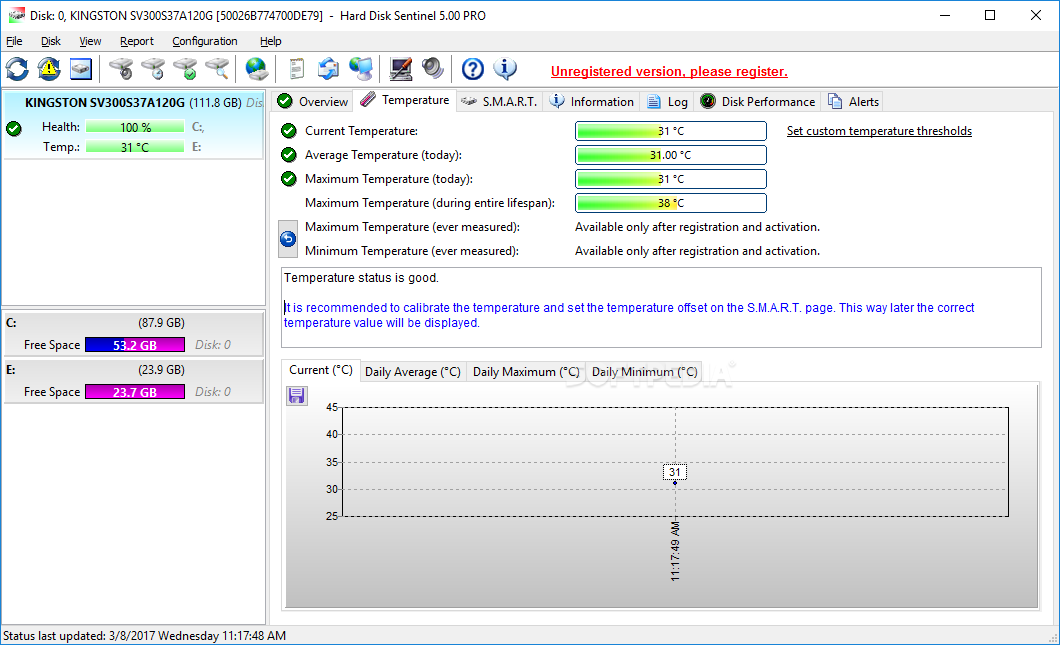Click the speaker sound toolbar icon
Screen dimensions: 1060x645
tap(433, 69)
